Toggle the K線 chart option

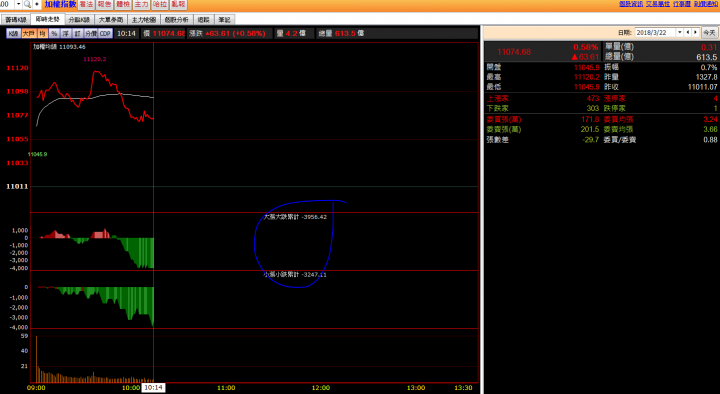pyautogui.click(x=13, y=34)
